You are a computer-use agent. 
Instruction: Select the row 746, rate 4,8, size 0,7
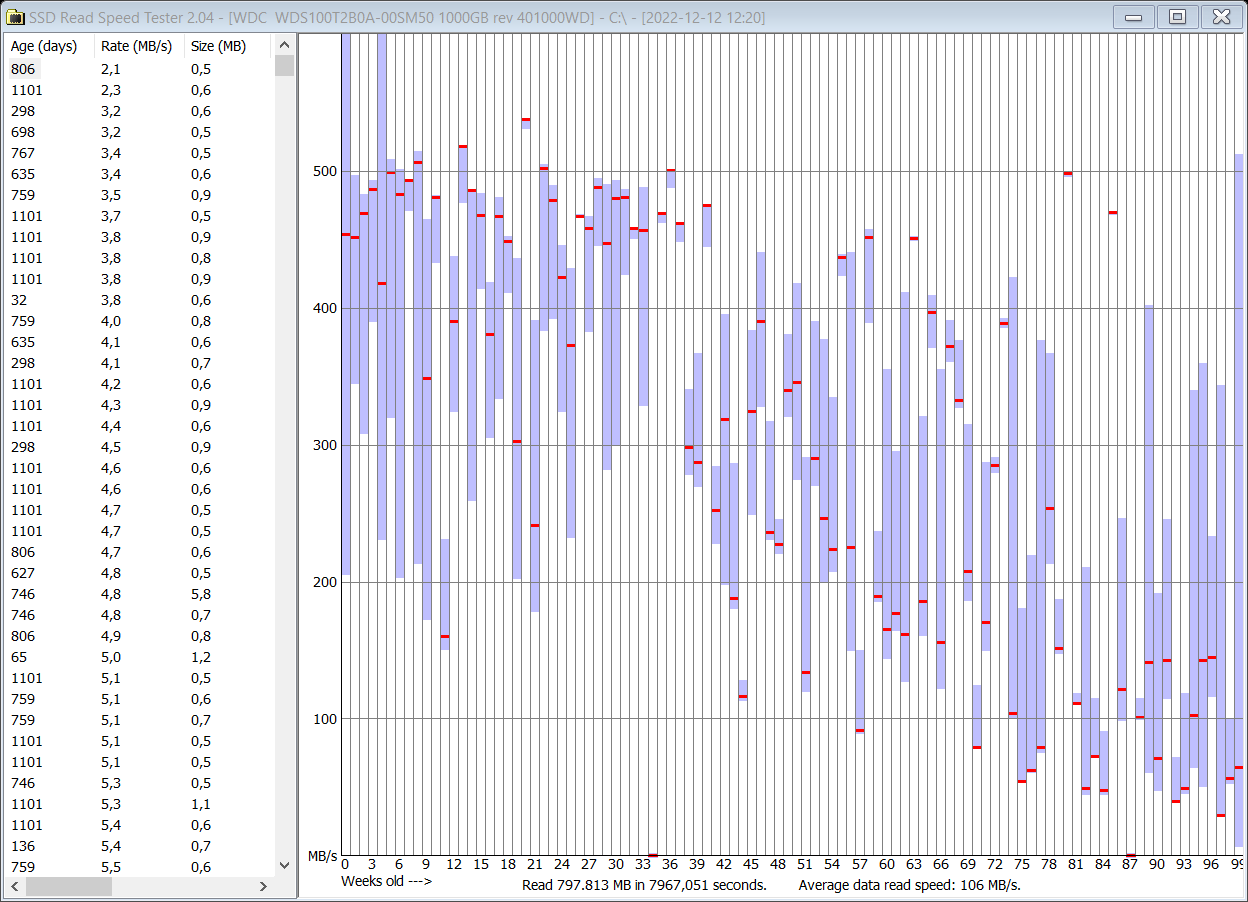click(x=140, y=615)
